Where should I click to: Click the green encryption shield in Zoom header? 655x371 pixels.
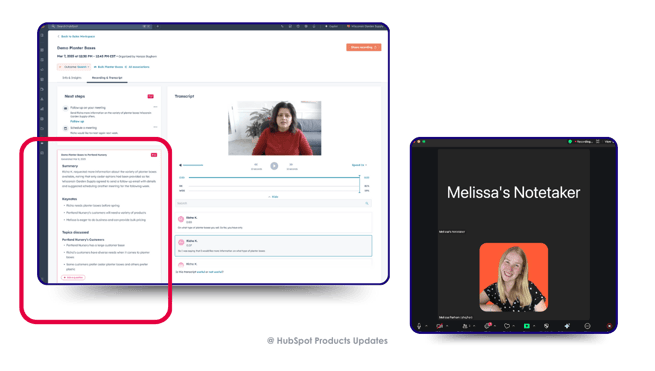point(570,142)
